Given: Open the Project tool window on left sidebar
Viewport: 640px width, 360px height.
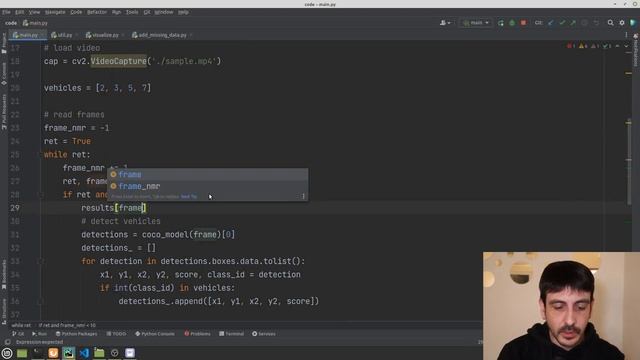Looking at the screenshot, I should (x=4, y=43).
